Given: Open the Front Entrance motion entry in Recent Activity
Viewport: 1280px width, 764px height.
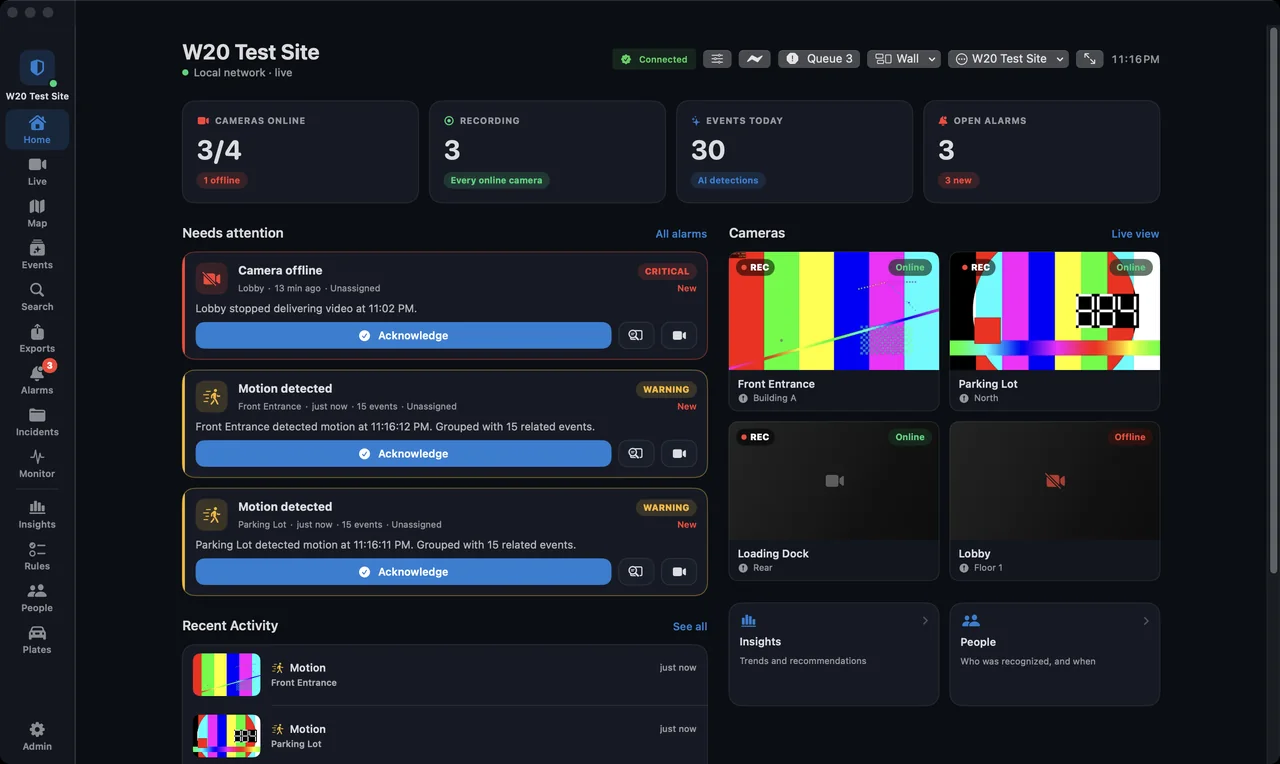Looking at the screenshot, I should pos(445,675).
